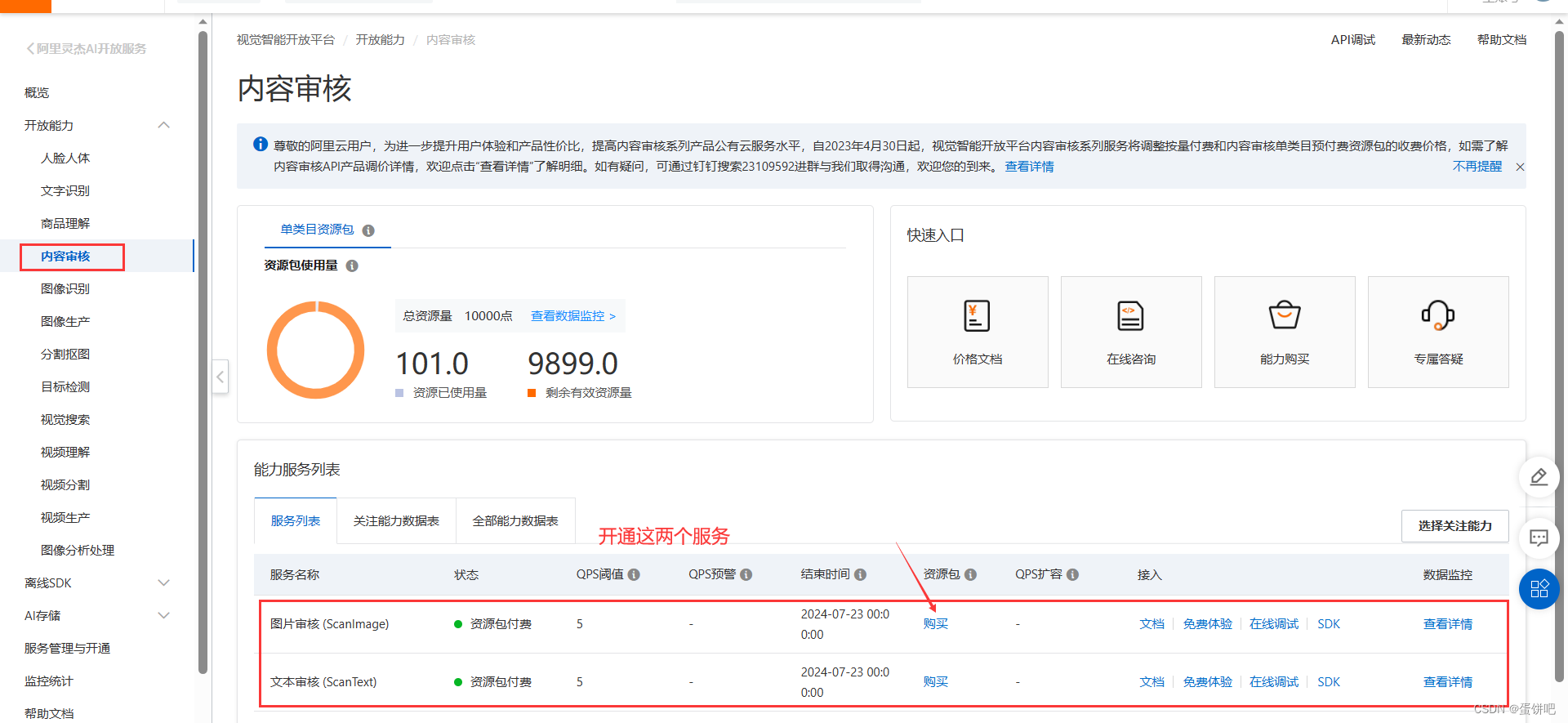Click info icon next to QPS预警
This screenshot has width=1568, height=723.
point(746,574)
